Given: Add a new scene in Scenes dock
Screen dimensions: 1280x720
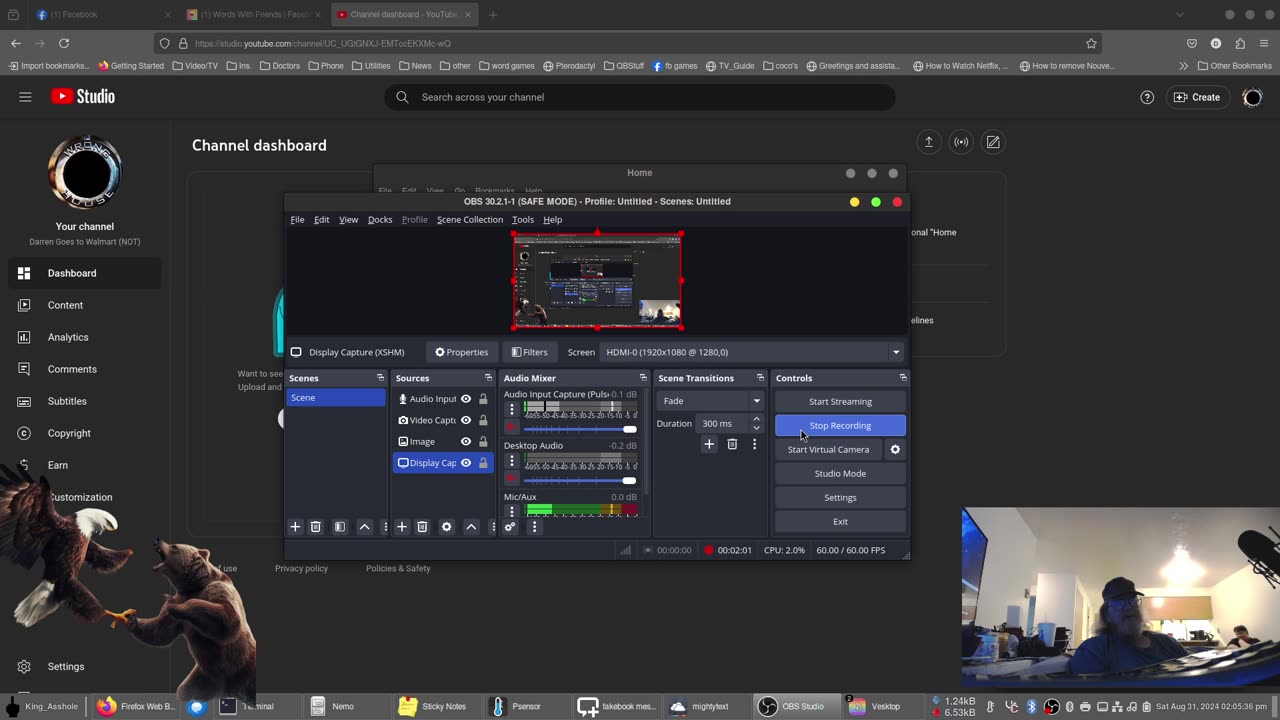Looking at the screenshot, I should pyautogui.click(x=295, y=527).
